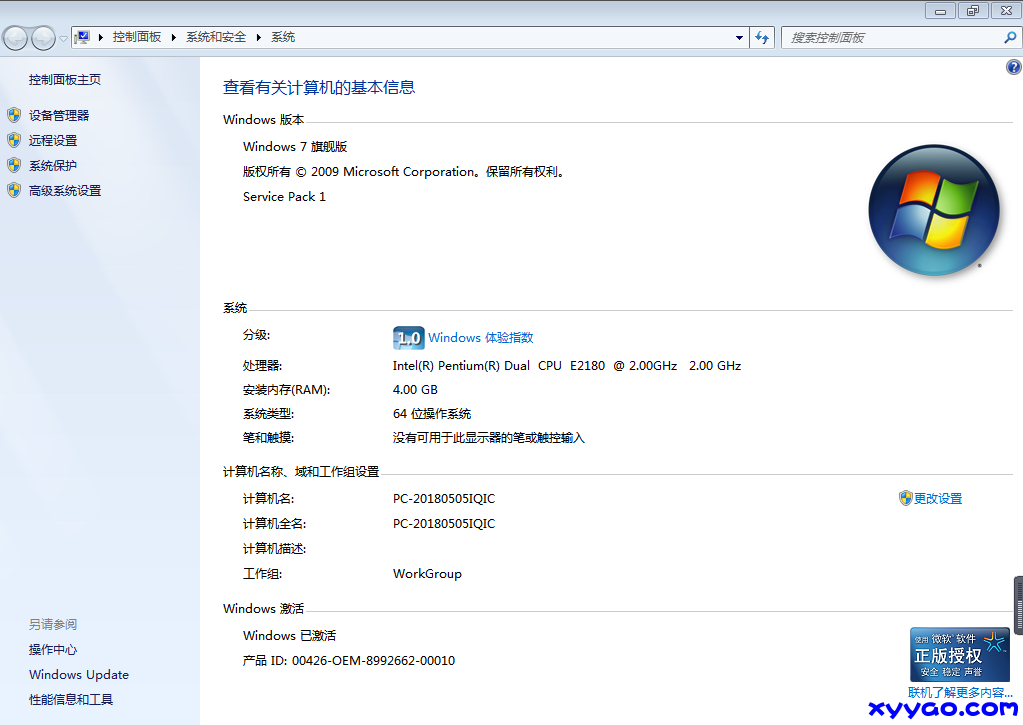Image resolution: width=1023 pixels, height=725 pixels.
Task: Click 更改设置 next to computer name
Action: pos(937,498)
